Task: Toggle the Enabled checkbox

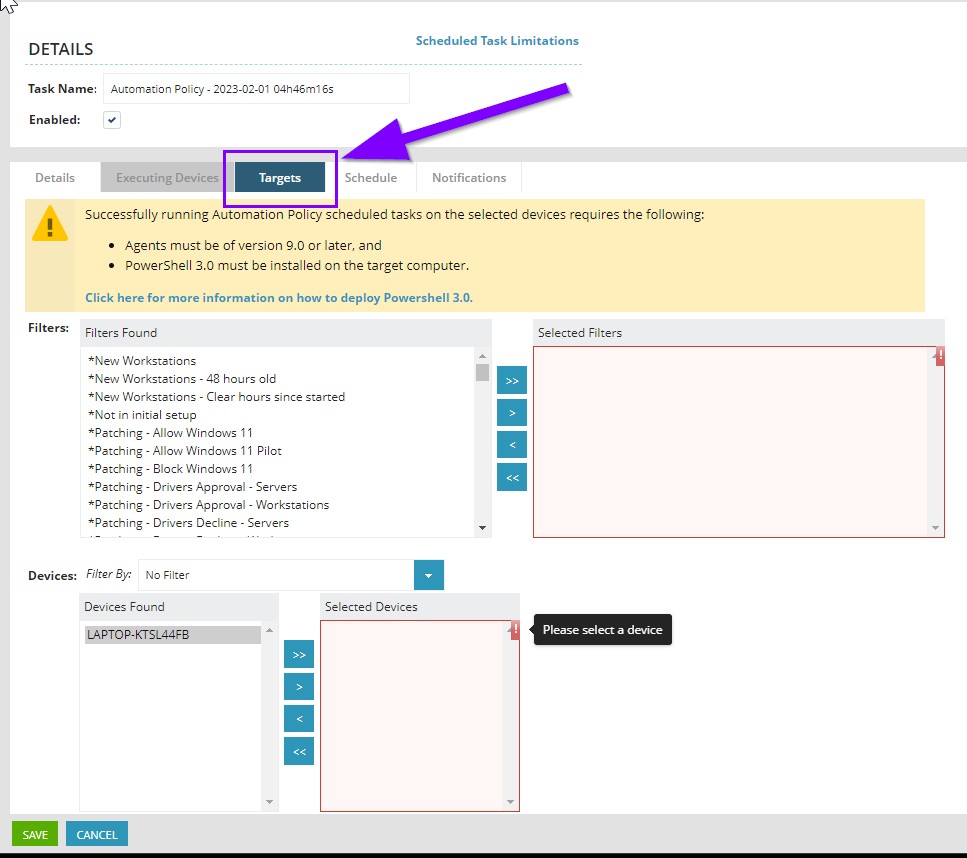Action: [x=112, y=120]
